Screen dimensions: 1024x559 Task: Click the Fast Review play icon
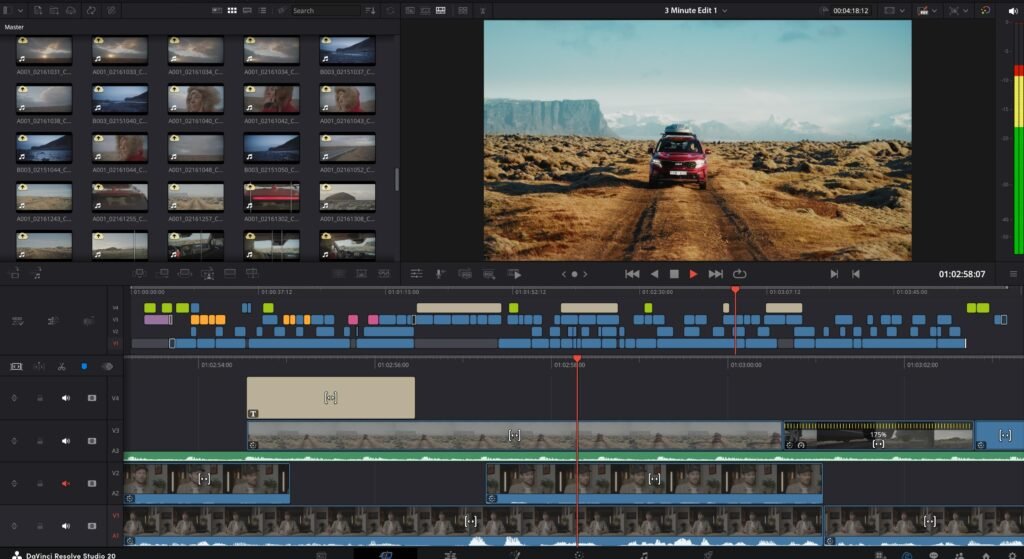coord(515,274)
